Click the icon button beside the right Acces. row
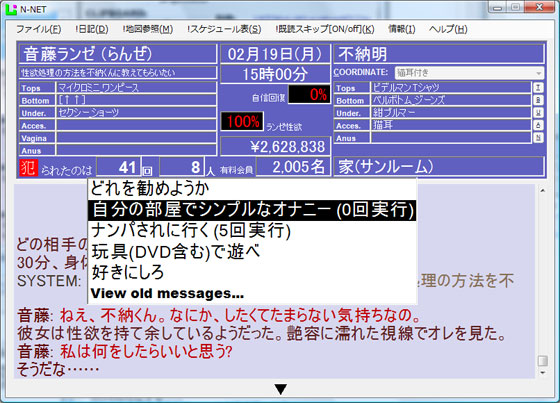This screenshot has width=560, height=403. [538, 125]
